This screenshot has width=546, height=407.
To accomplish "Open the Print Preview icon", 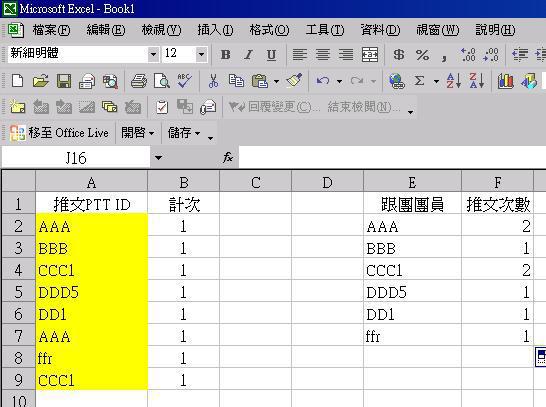I will pos(162,81).
